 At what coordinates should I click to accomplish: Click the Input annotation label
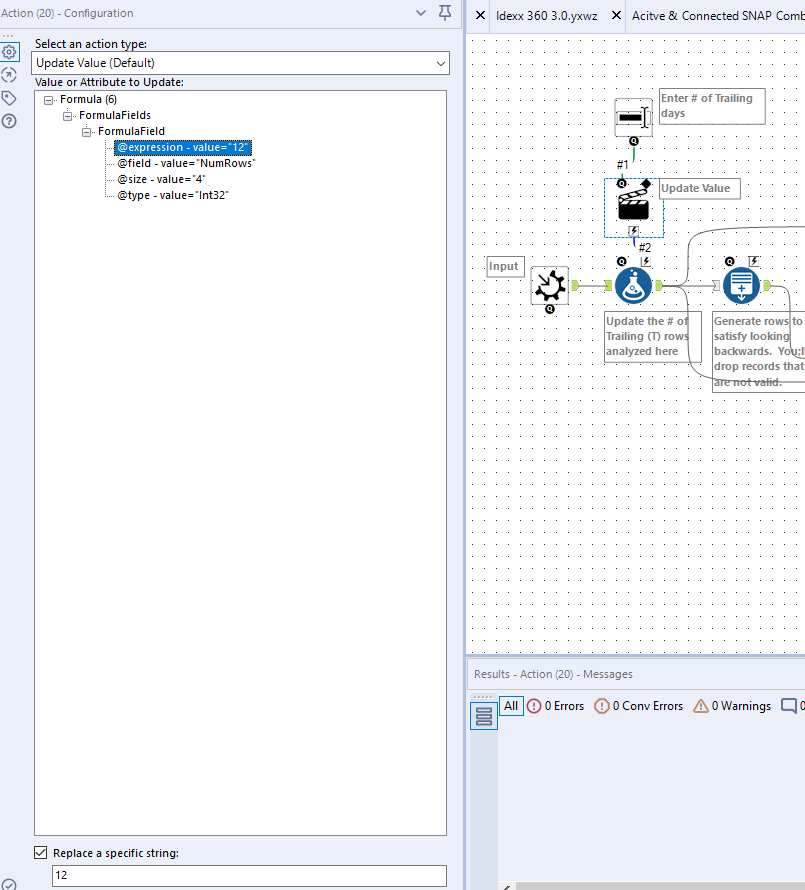pos(505,266)
